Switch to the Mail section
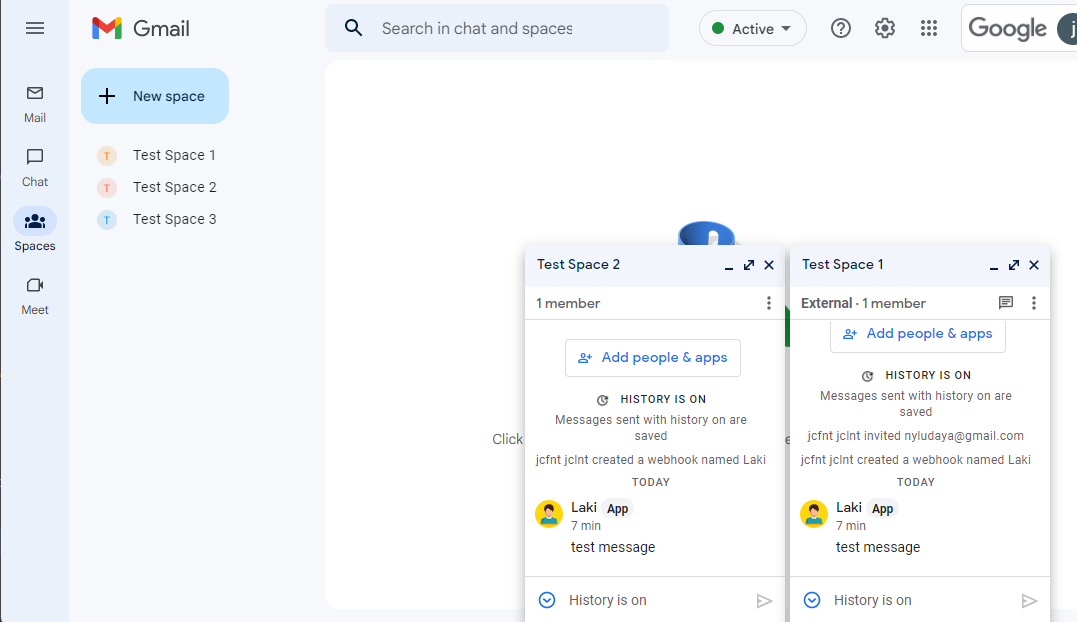This screenshot has width=1077, height=622. (35, 102)
